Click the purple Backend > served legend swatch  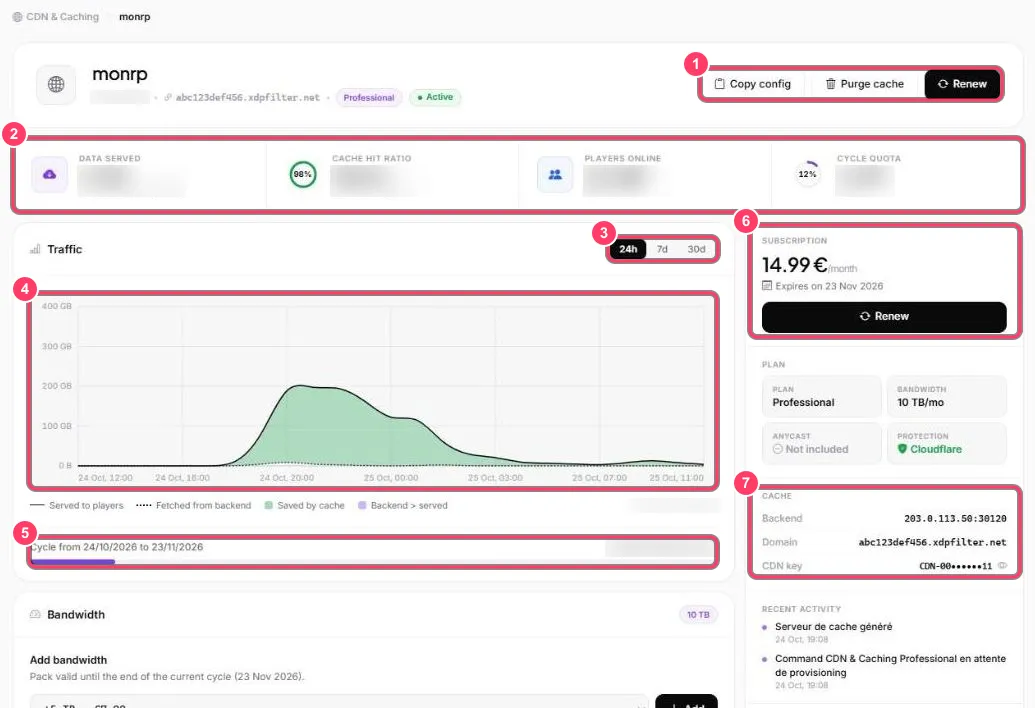click(362, 505)
